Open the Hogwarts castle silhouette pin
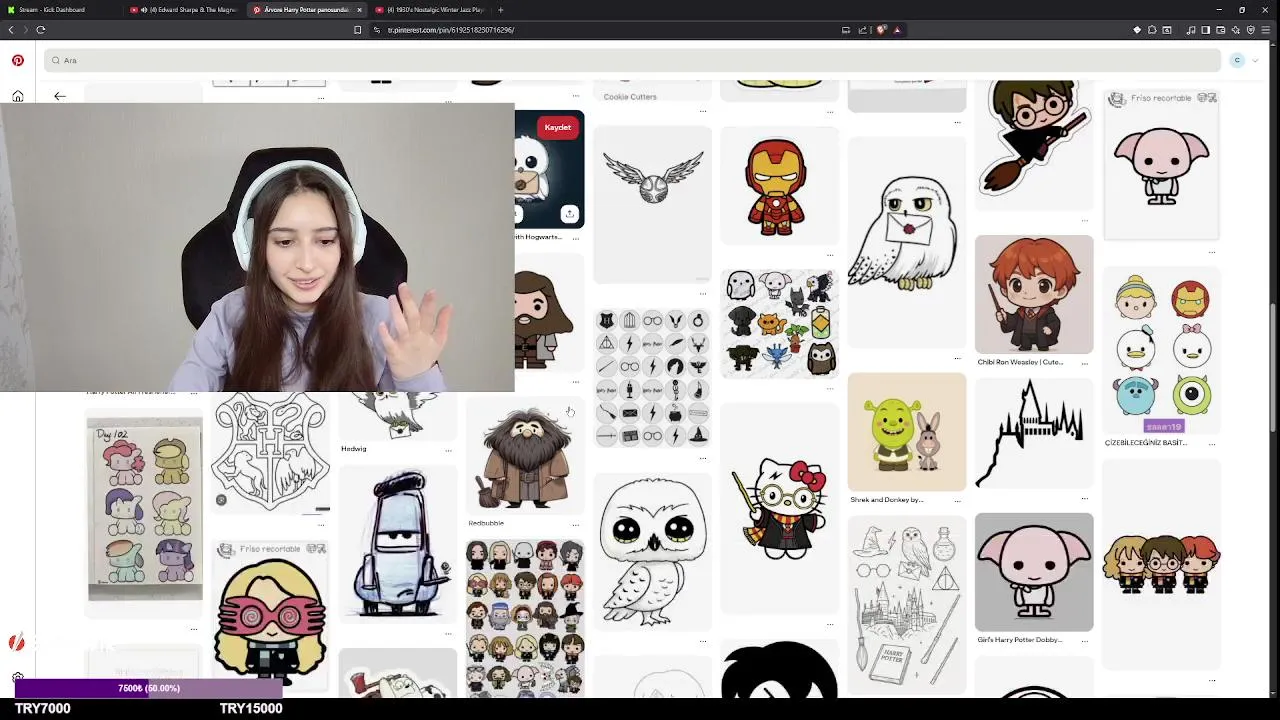 (x=1034, y=434)
